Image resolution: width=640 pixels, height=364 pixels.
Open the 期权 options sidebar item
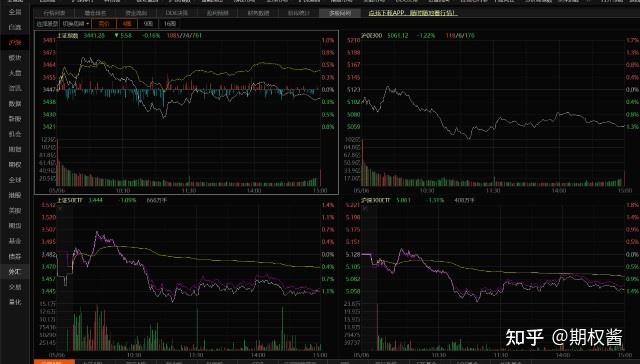[15, 164]
